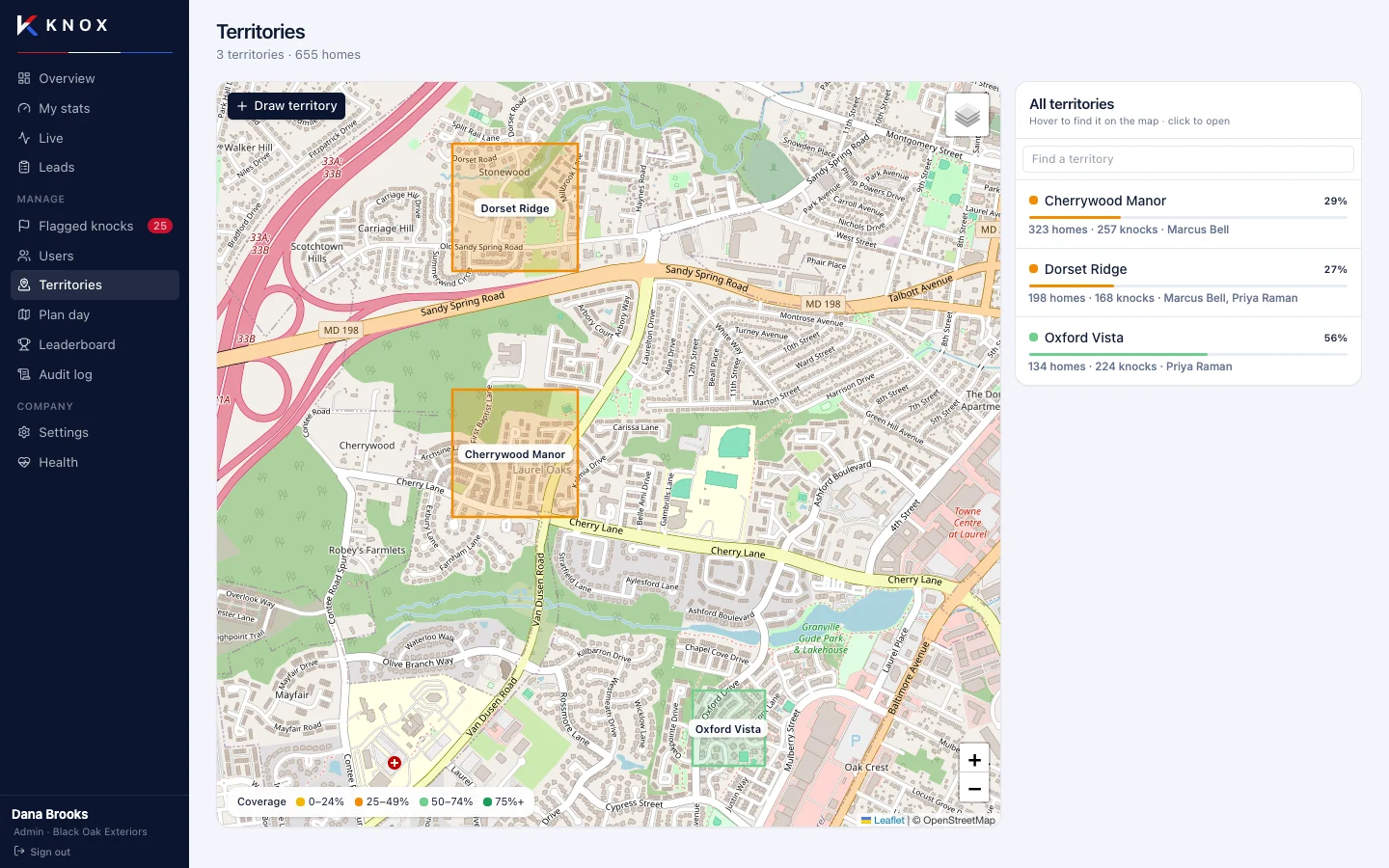This screenshot has height=868, width=1389.
Task: Open the Health heart icon
Action: click(24, 462)
